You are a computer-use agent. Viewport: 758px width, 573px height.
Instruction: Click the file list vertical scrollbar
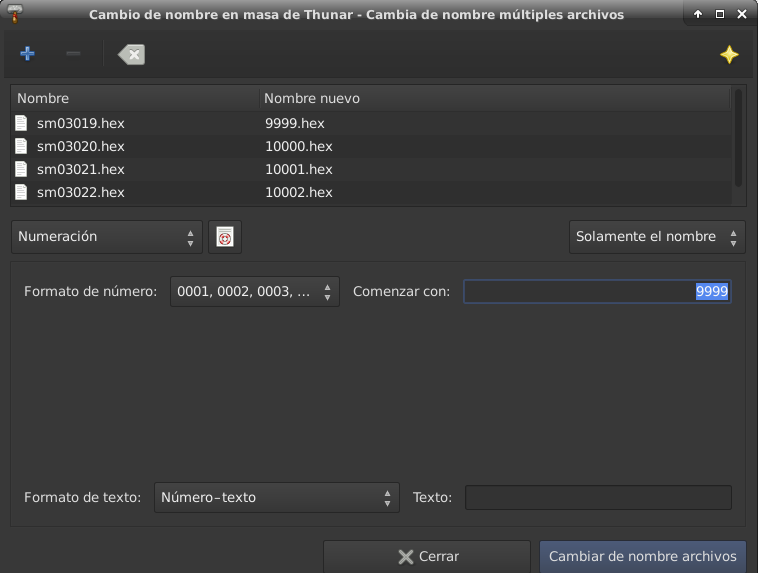(738, 137)
